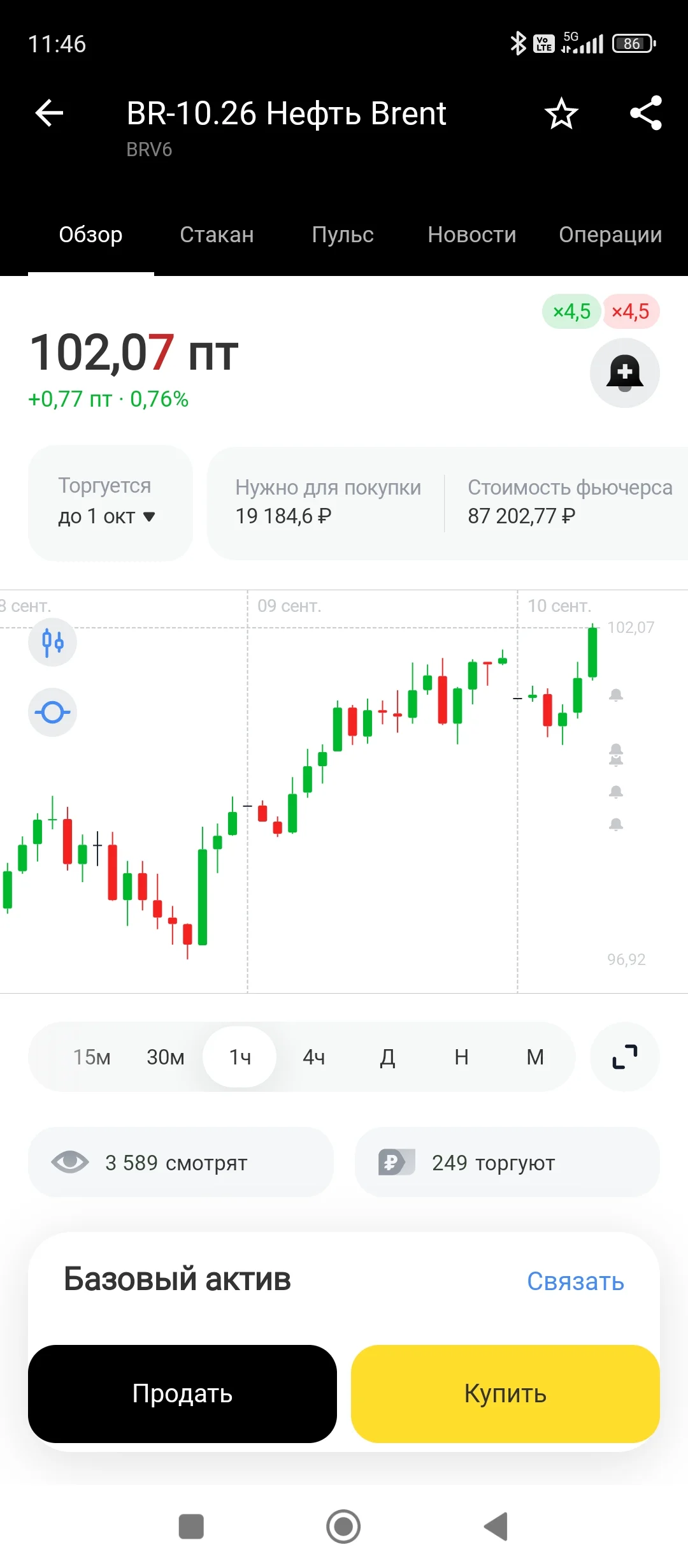This screenshot has width=688, height=1568.
Task: Open the Обзор tab
Action: tap(91, 235)
